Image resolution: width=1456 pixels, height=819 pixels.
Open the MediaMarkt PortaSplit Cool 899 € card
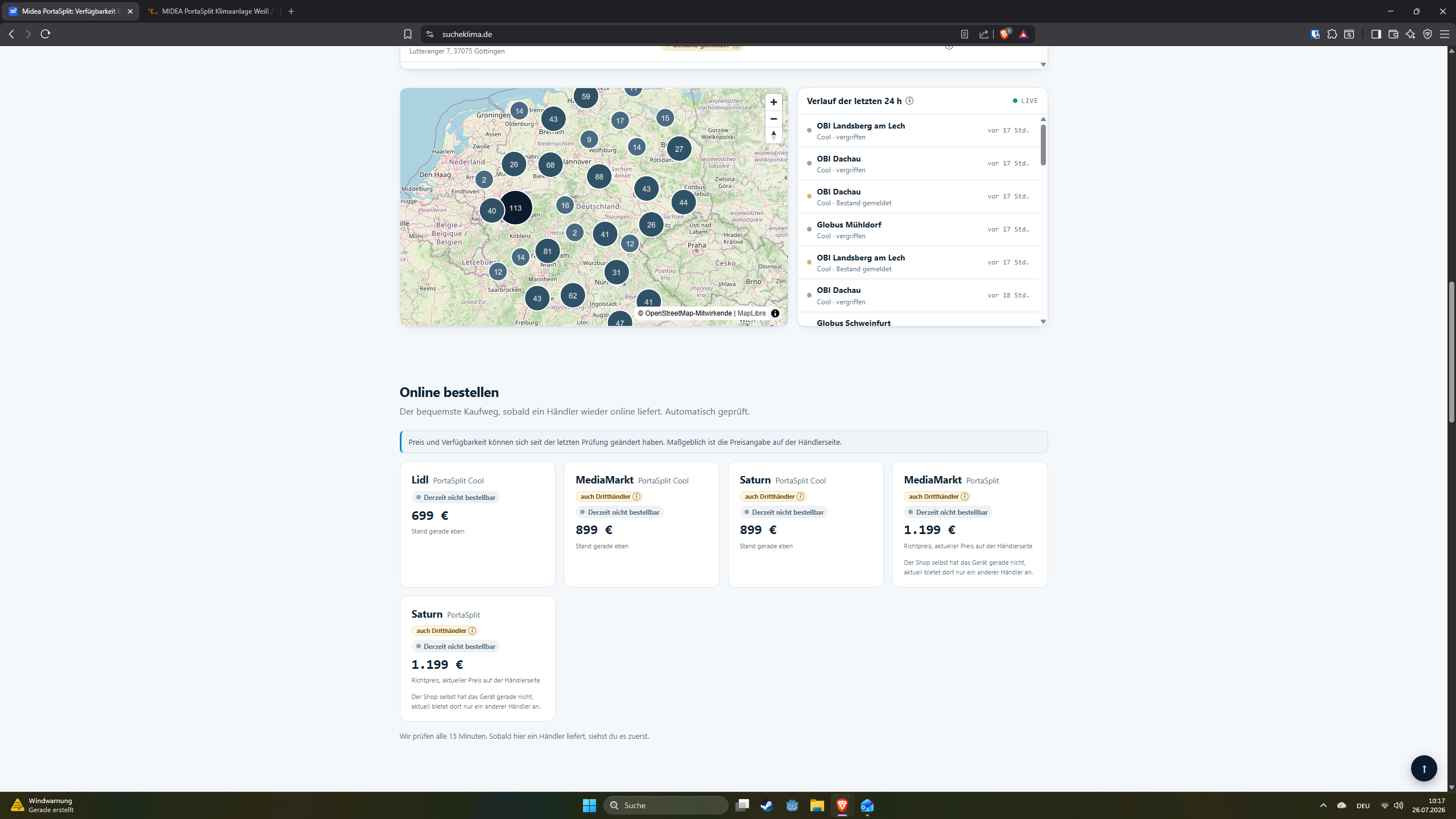641,524
